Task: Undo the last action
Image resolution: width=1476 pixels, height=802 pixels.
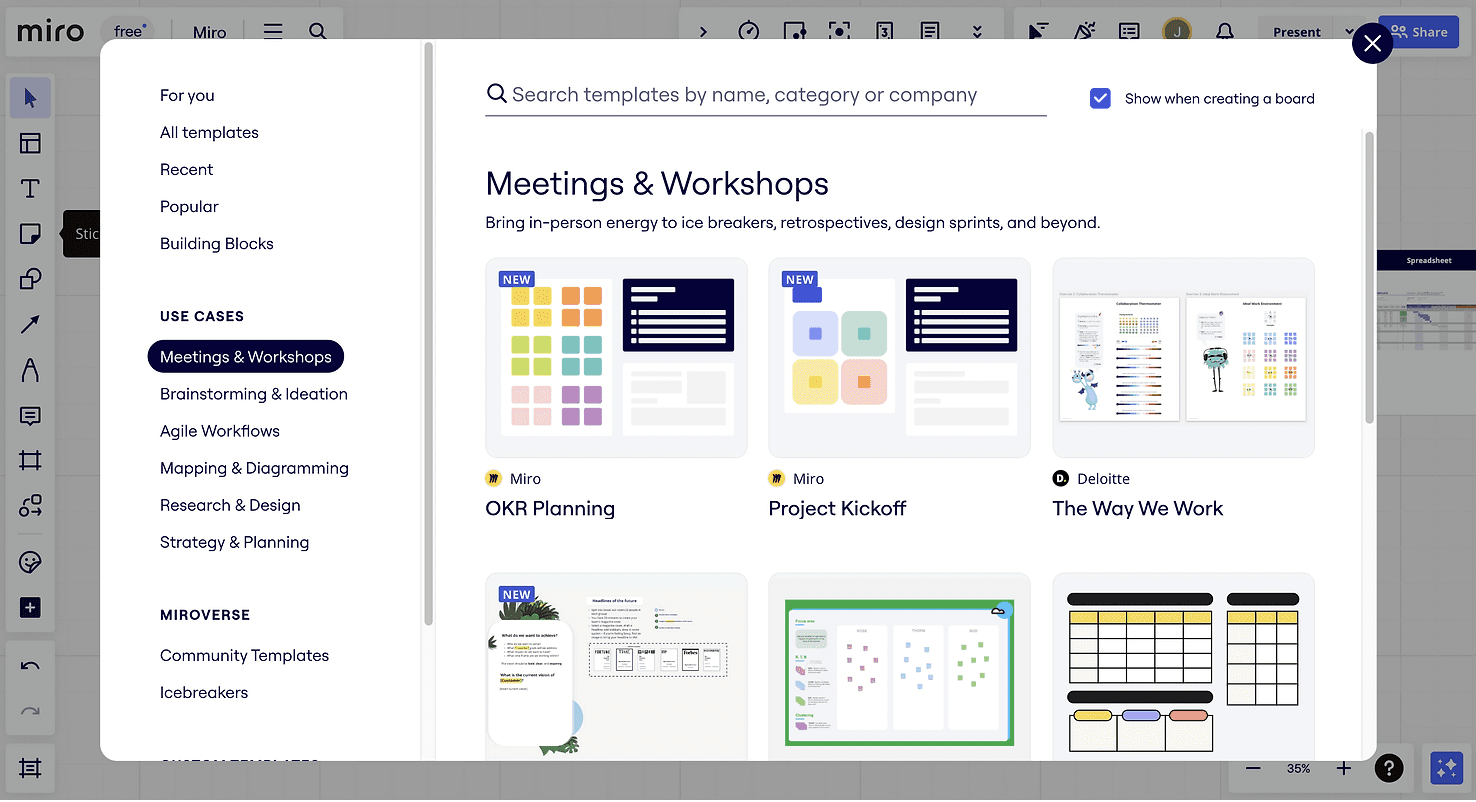Action: 30,666
